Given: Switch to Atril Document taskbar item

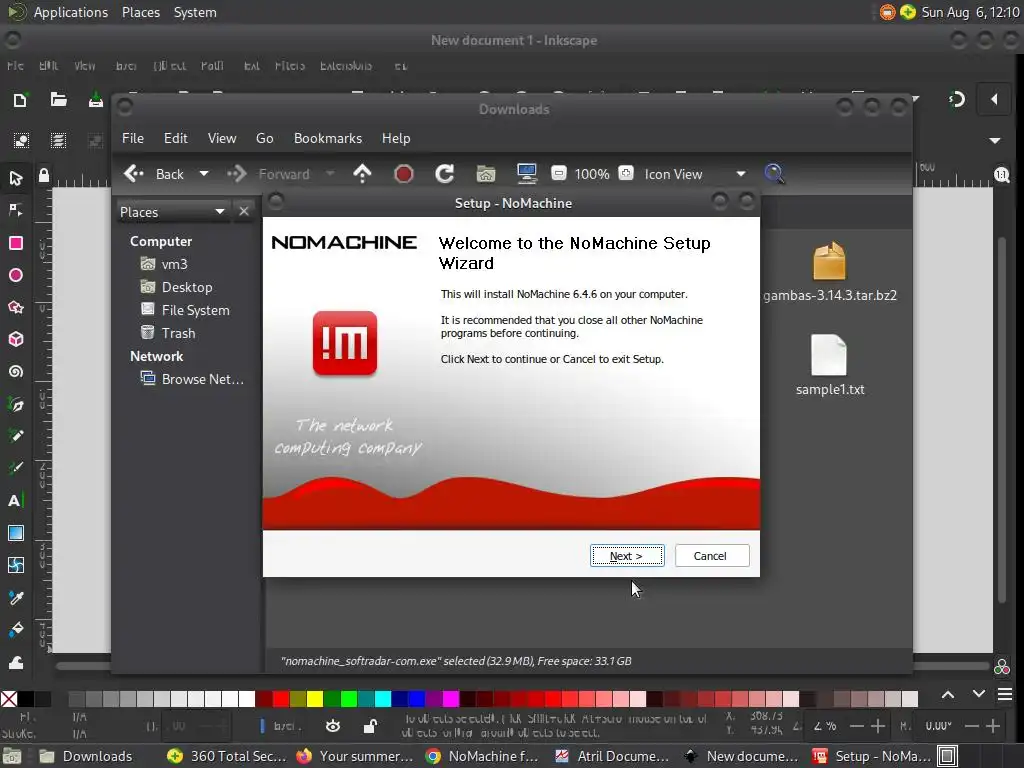Looking at the screenshot, I should (x=611, y=756).
